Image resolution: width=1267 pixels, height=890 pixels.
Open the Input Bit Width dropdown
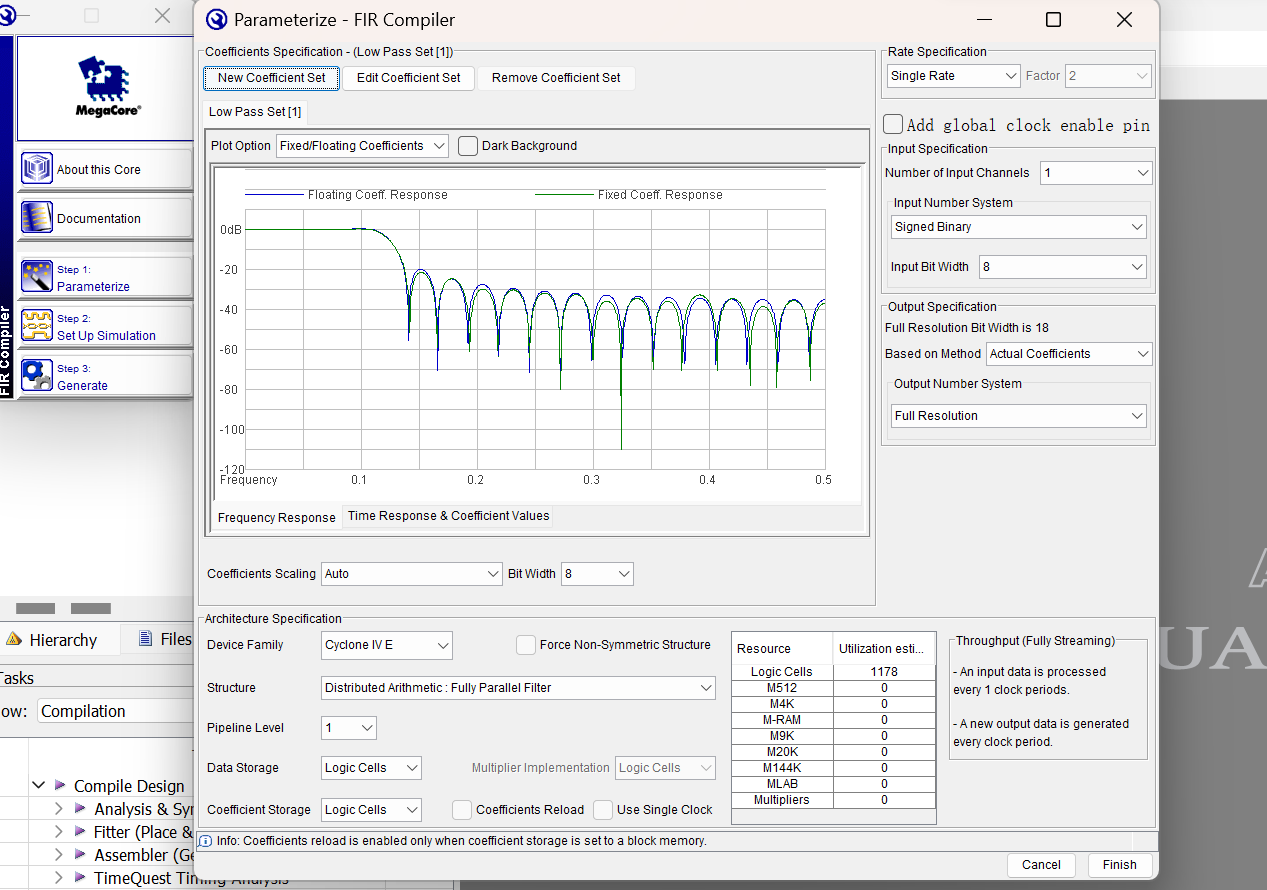click(x=1063, y=267)
